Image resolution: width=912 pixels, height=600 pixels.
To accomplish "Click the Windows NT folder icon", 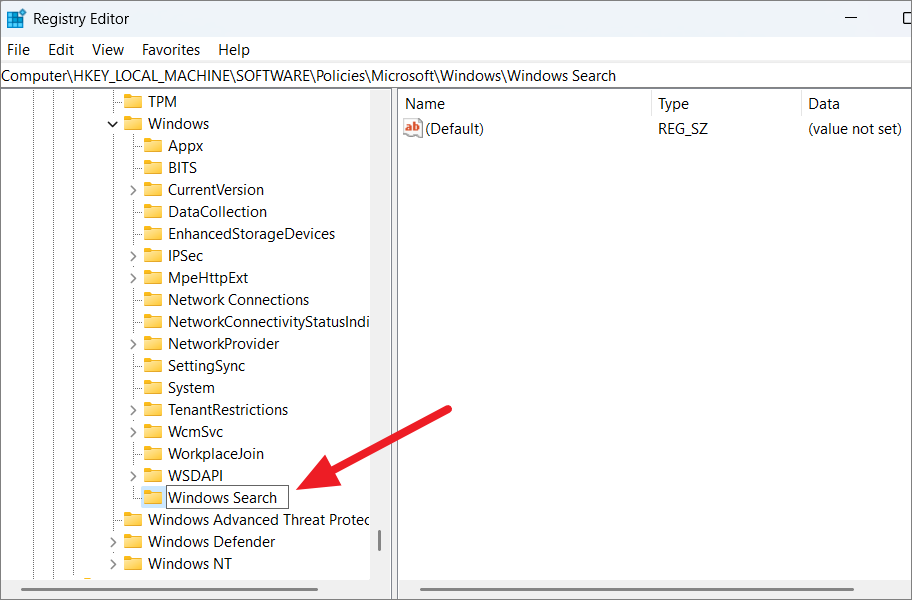I will 133,564.
